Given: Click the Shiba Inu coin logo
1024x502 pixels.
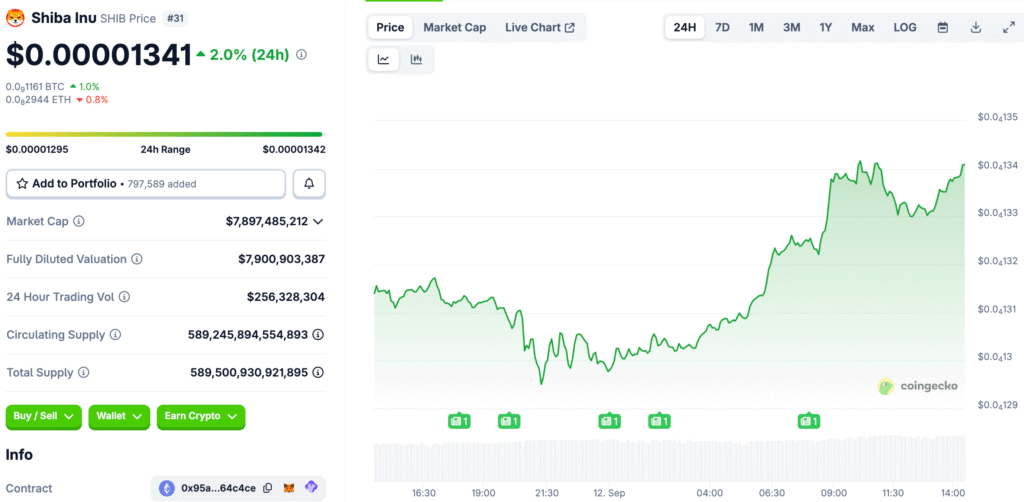Looking at the screenshot, I should click(15, 18).
